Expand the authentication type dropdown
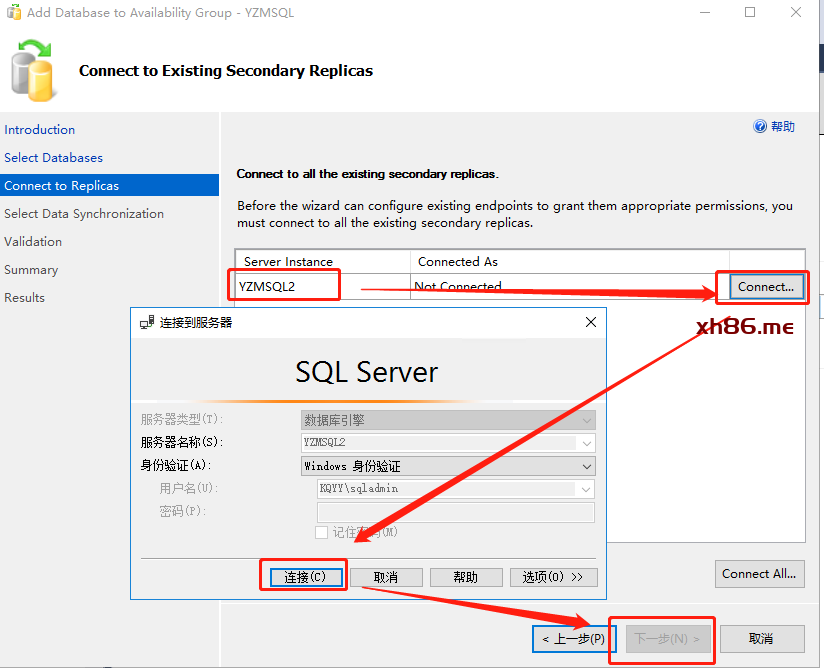824x668 pixels. pos(586,466)
